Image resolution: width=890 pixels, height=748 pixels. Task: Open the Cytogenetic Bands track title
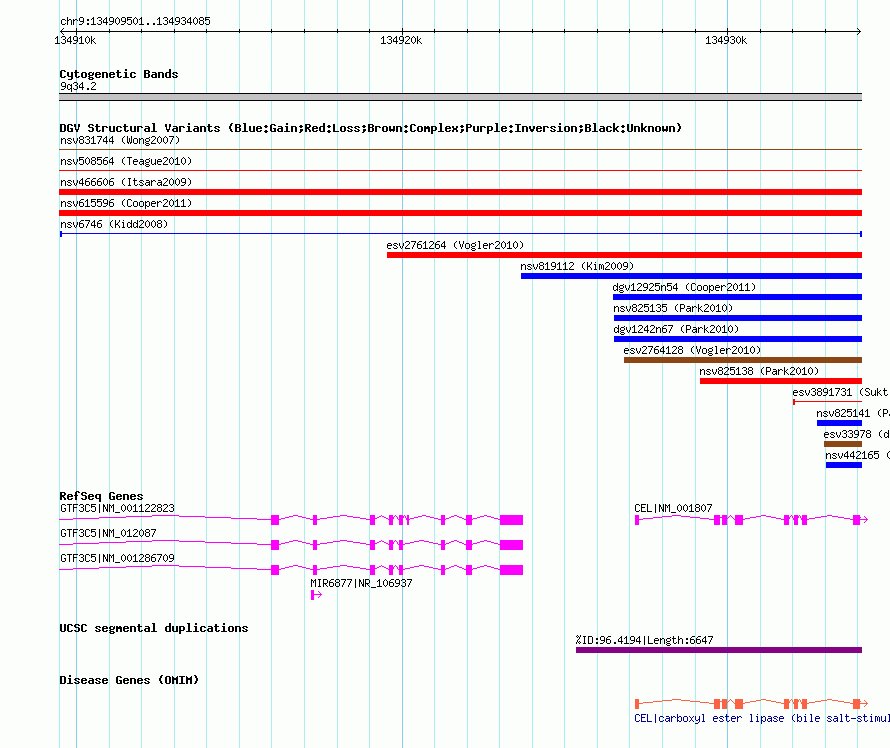click(x=119, y=74)
